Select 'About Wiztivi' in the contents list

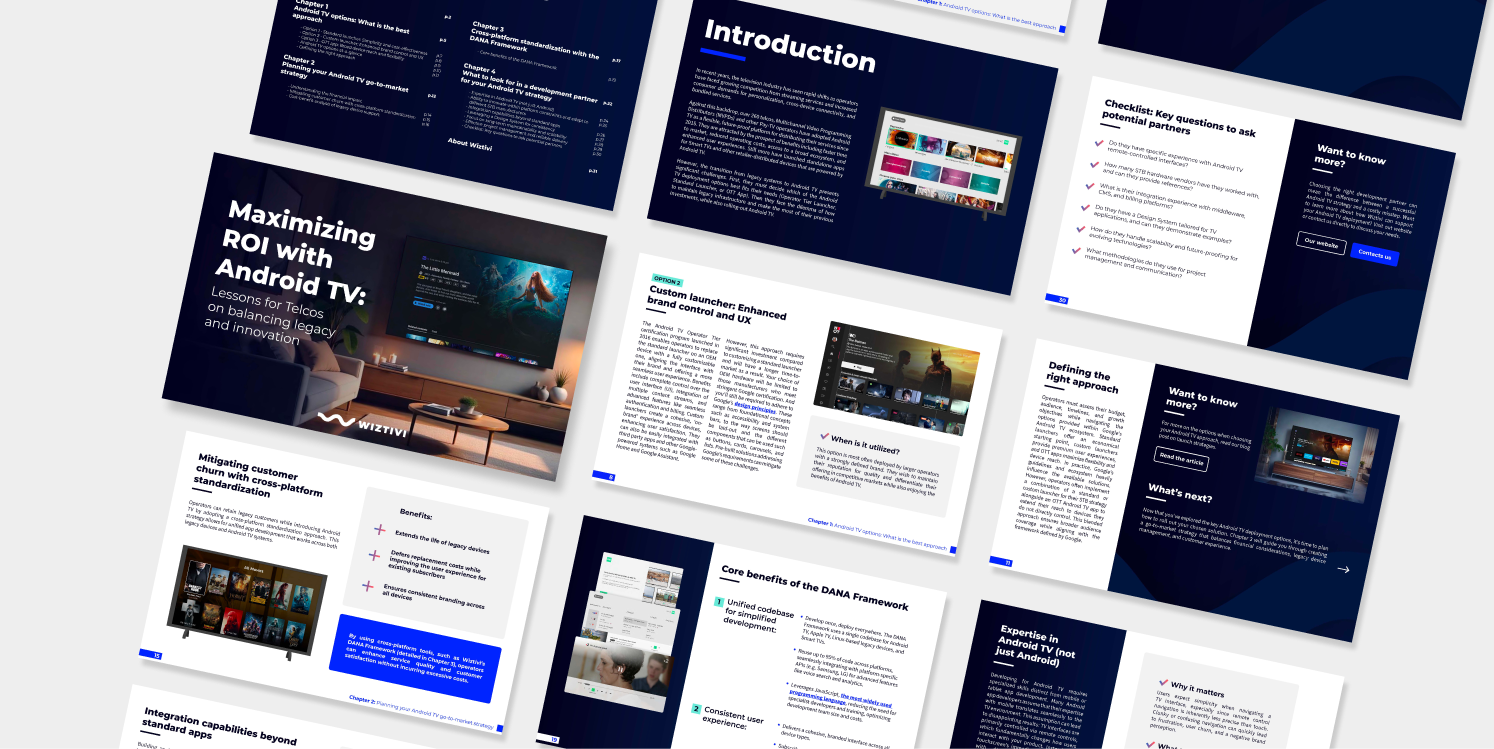471,143
